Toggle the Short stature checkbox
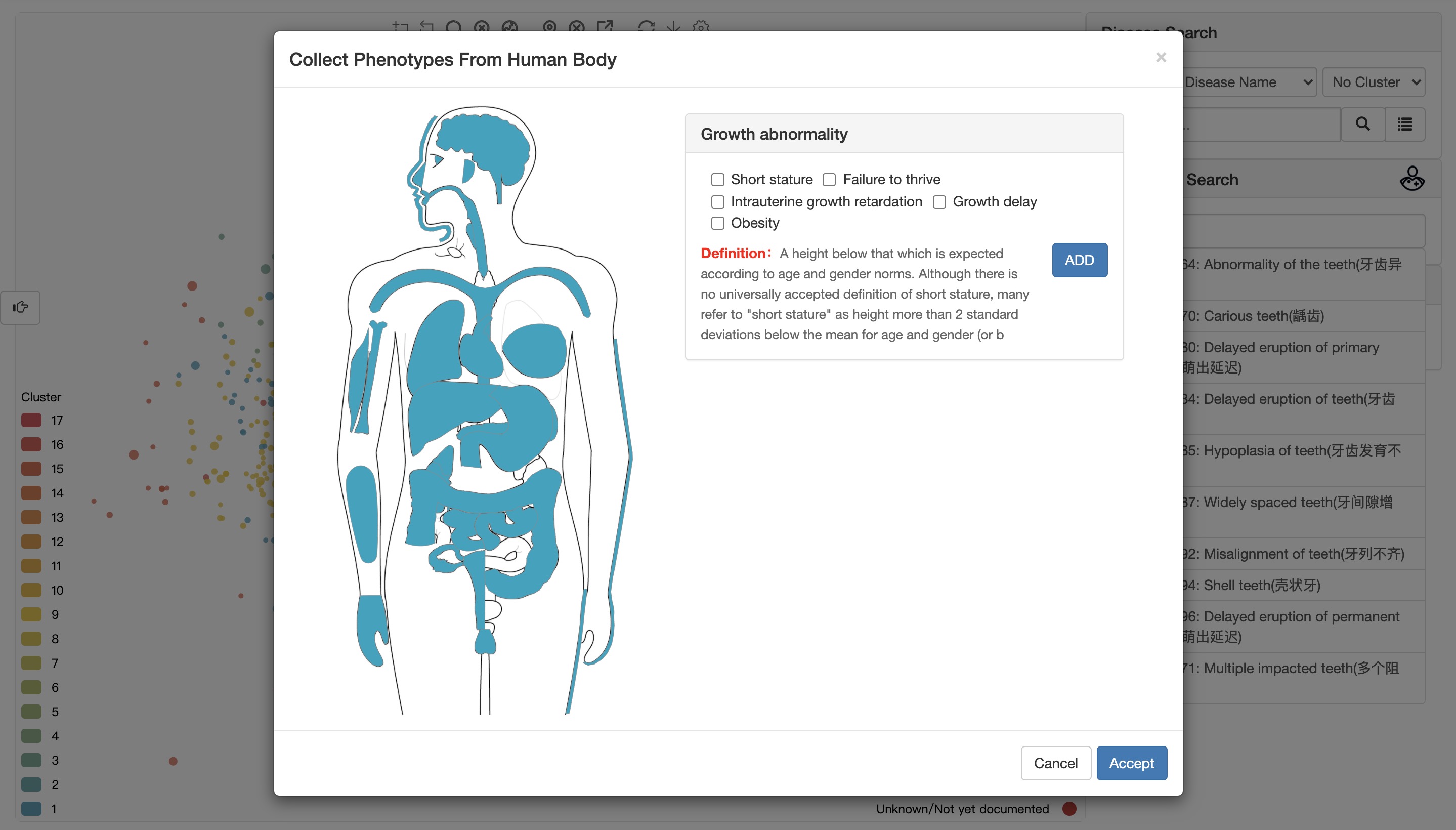The height and width of the screenshot is (830, 1456). pyautogui.click(x=718, y=179)
